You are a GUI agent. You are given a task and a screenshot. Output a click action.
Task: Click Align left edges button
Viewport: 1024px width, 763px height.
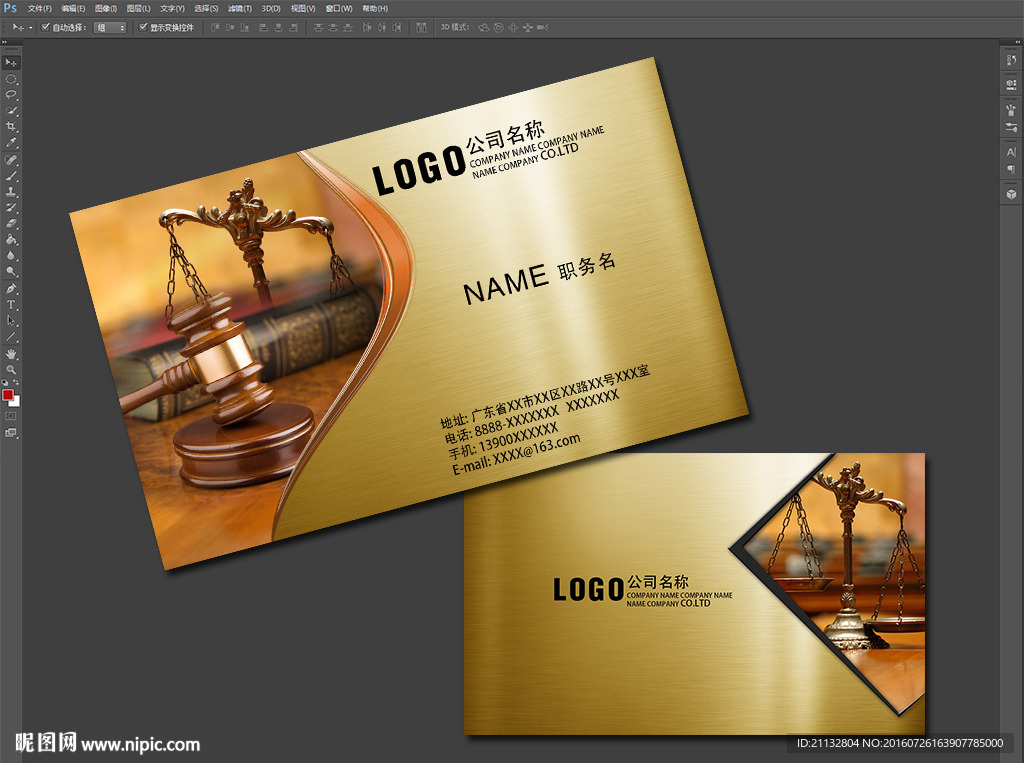(263, 27)
